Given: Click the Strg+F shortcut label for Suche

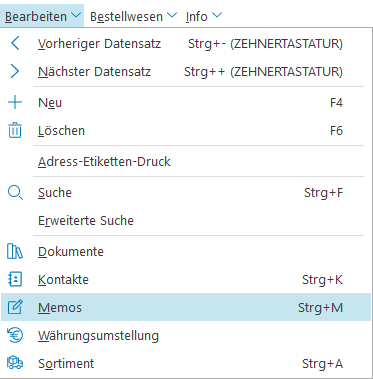Looking at the screenshot, I should (x=323, y=193).
